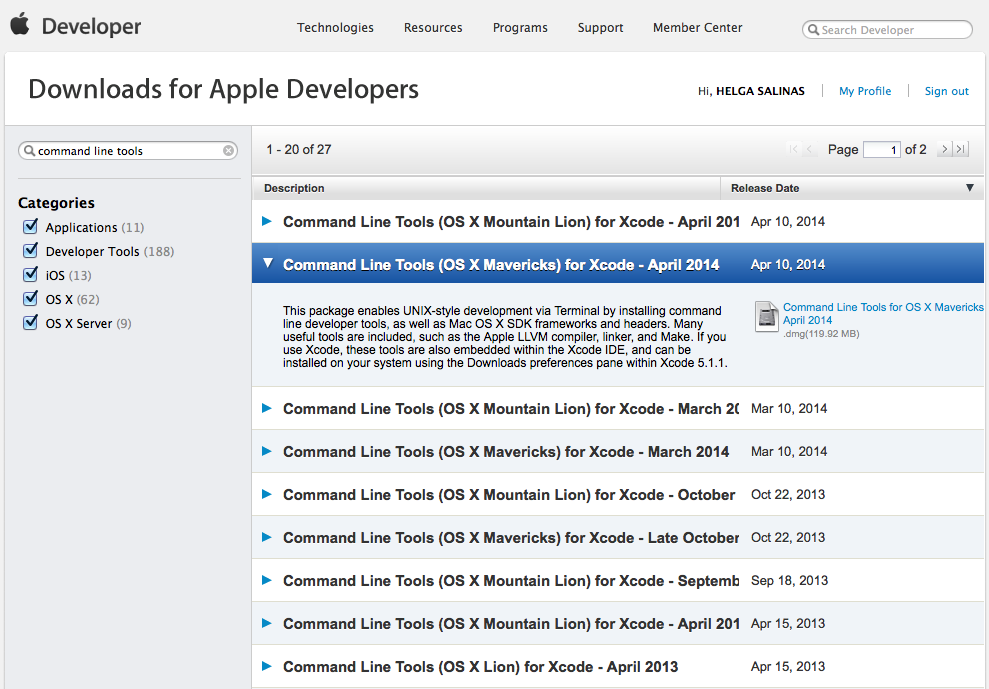
Task: Click the command line tools filter field
Action: coord(128,151)
